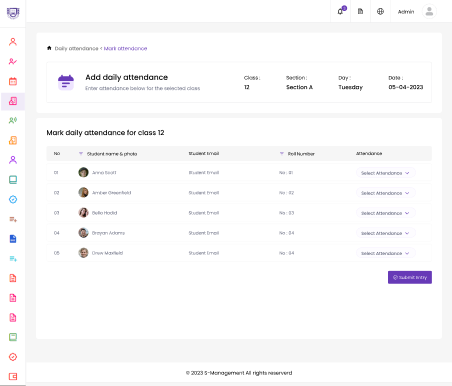Open attendance dropdown for Bella Hadid
The height and width of the screenshot is (386, 452).
pos(386,213)
